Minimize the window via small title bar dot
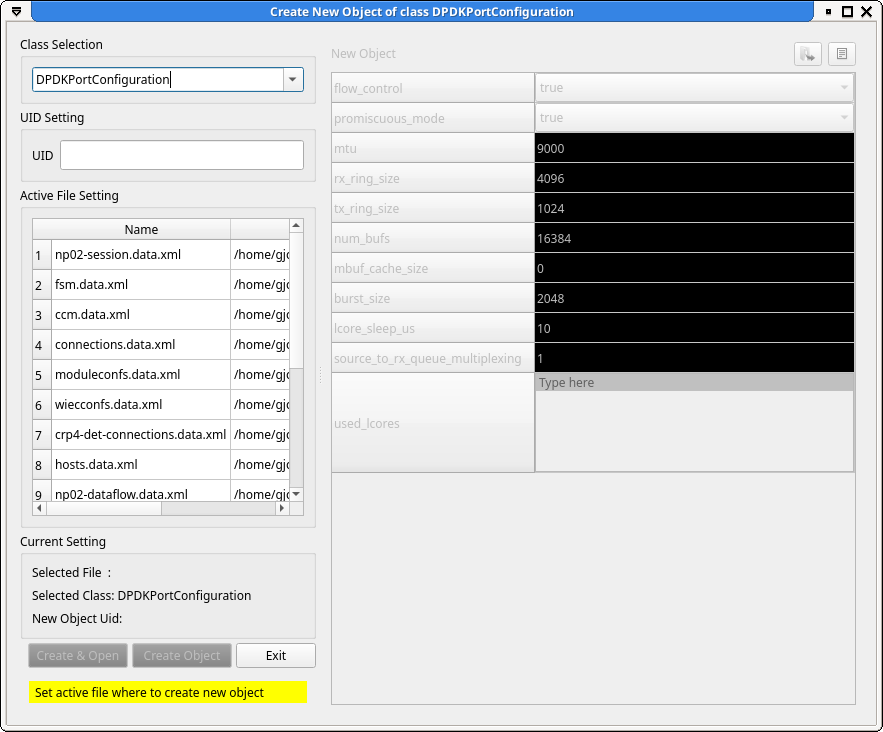The image size is (883, 732). tap(828, 11)
